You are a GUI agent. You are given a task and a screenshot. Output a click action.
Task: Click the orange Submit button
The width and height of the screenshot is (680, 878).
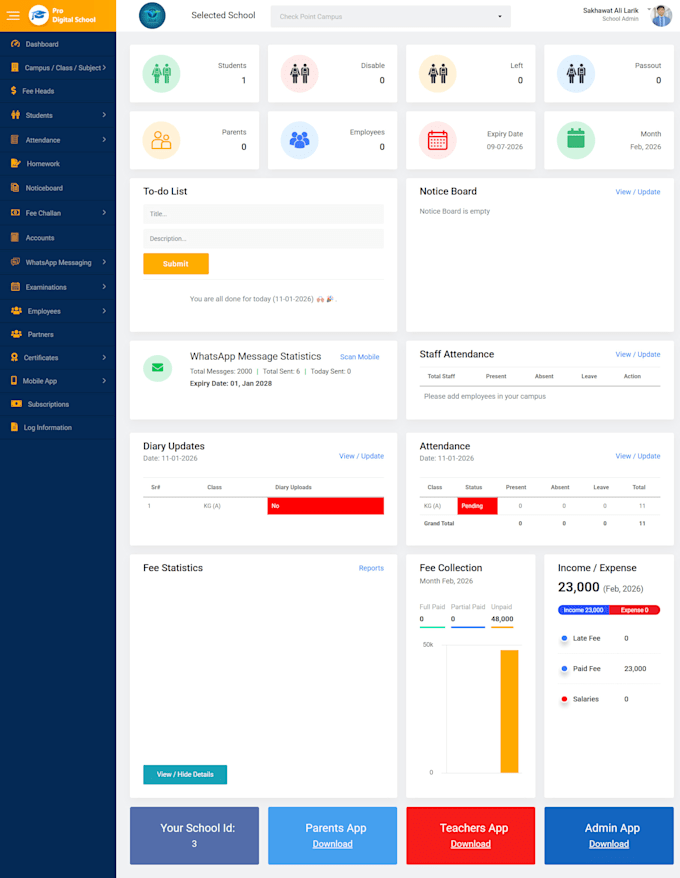pos(176,264)
